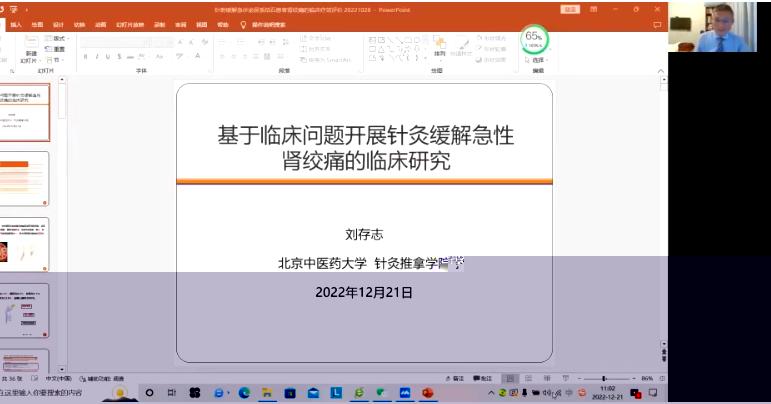Click the Sign in (登录) button in title bar

click(570, 8)
